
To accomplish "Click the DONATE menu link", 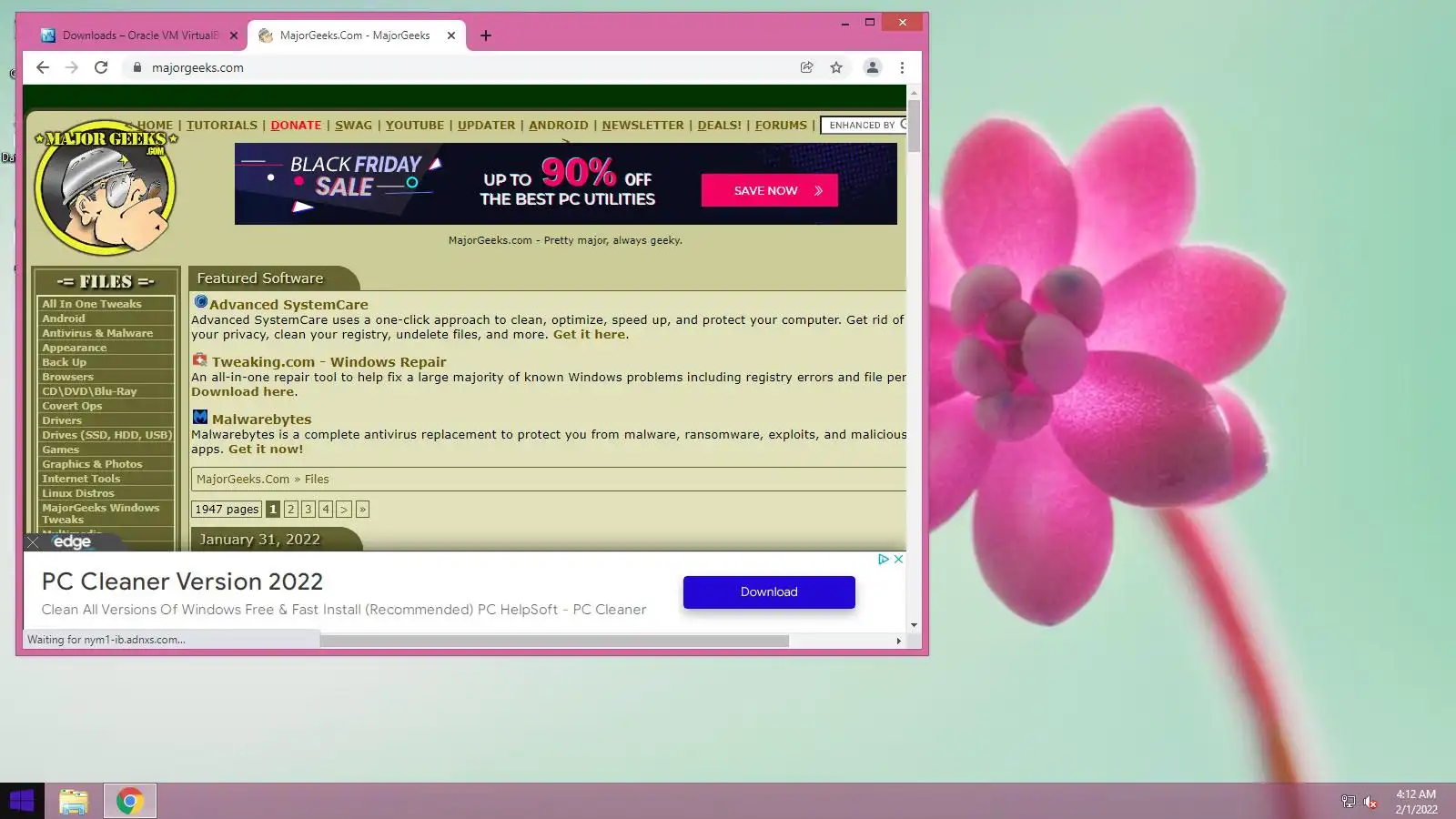I will click(x=296, y=126).
